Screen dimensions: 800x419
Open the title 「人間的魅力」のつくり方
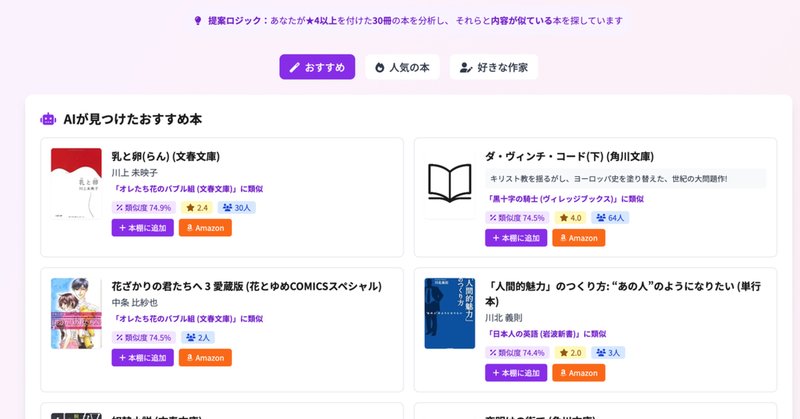[x=623, y=293]
